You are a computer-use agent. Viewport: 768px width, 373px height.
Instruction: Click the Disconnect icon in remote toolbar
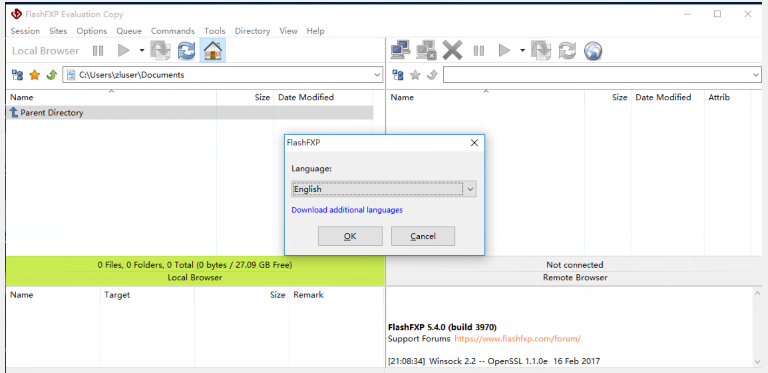pyautogui.click(x=426, y=50)
